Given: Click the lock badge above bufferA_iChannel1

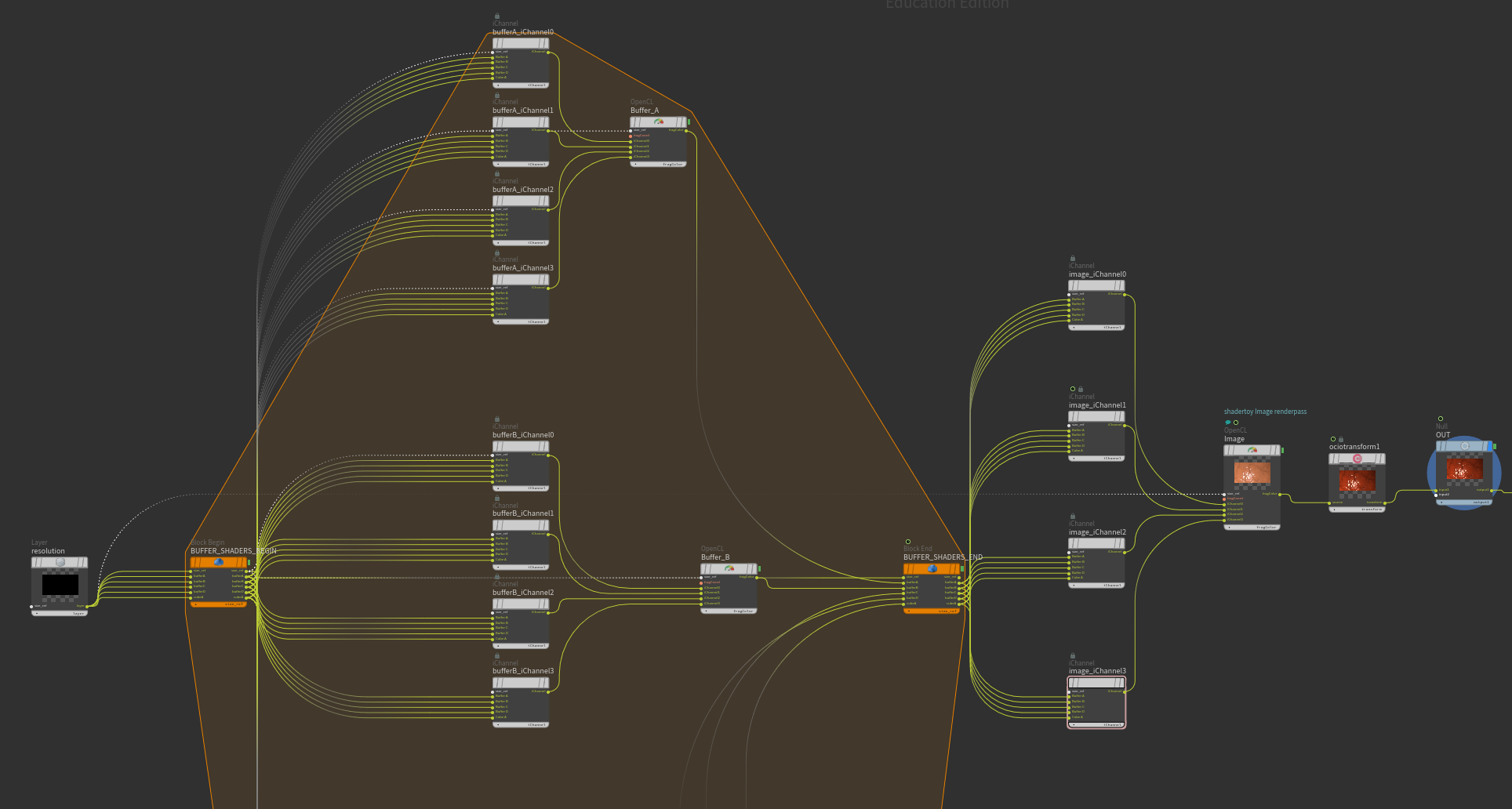Looking at the screenshot, I should click(497, 95).
